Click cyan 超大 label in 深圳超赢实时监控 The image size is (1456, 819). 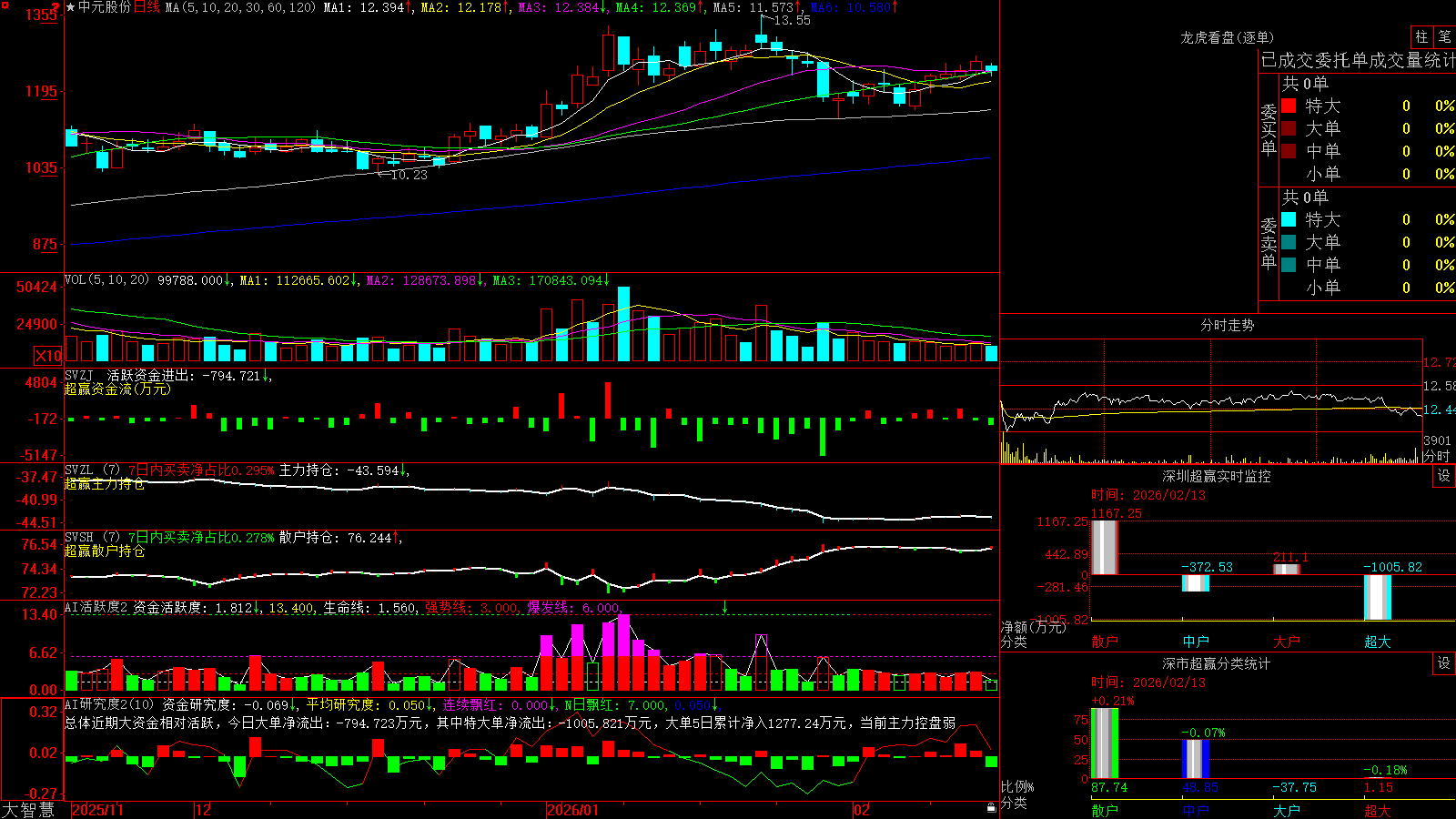pos(1378,642)
